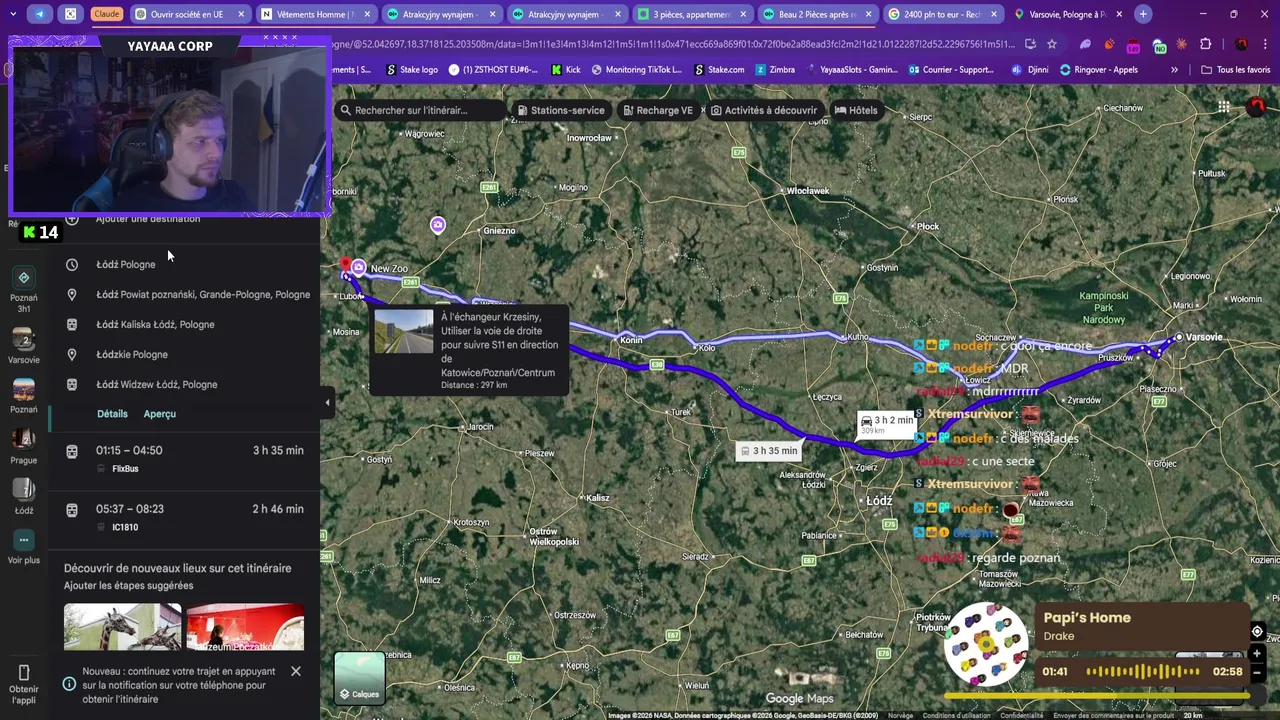Select the Hôtels filter chip
Image resolution: width=1280 pixels, height=720 pixels.
pyautogui.click(x=856, y=110)
